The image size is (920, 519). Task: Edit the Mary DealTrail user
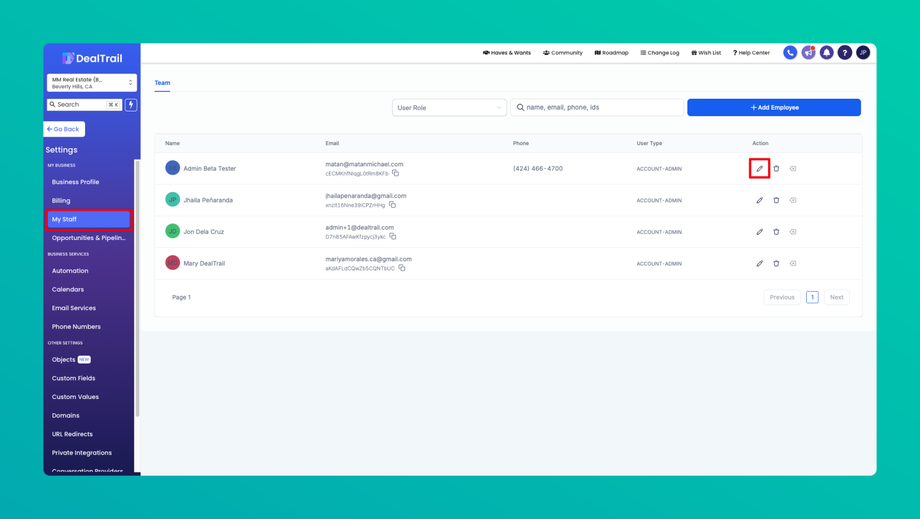point(759,264)
